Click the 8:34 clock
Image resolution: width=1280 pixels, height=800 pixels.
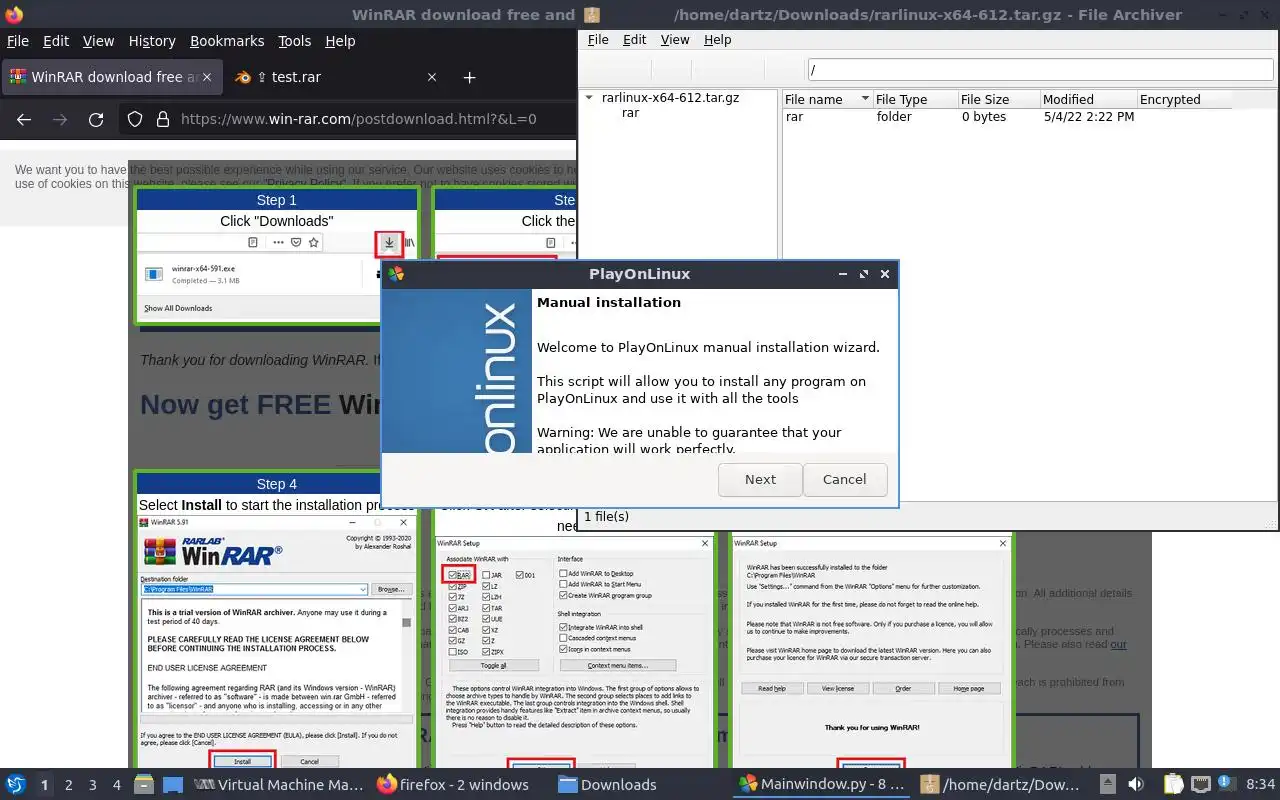tap(1260, 785)
